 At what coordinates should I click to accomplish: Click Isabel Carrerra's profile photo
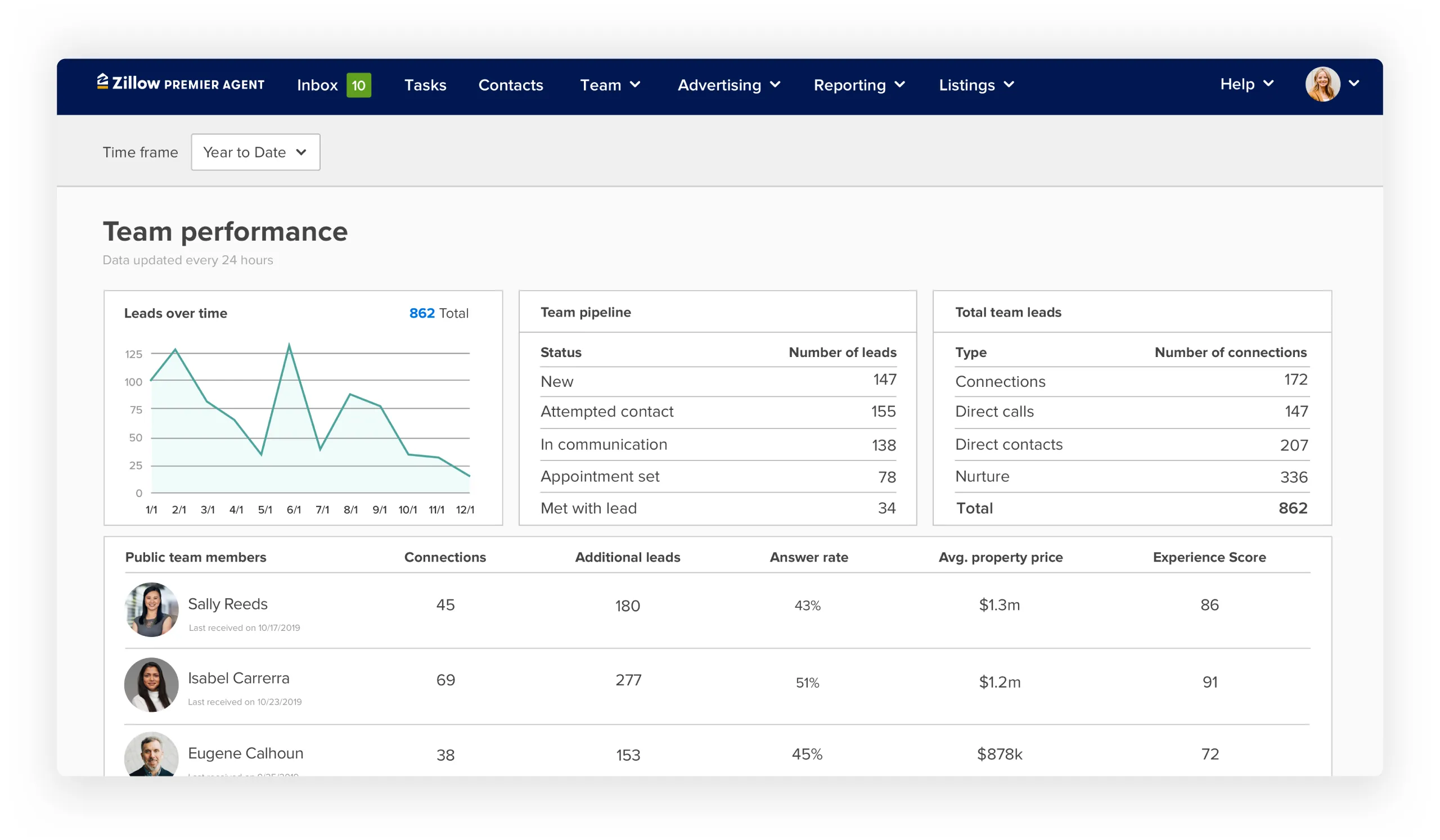[x=151, y=684]
